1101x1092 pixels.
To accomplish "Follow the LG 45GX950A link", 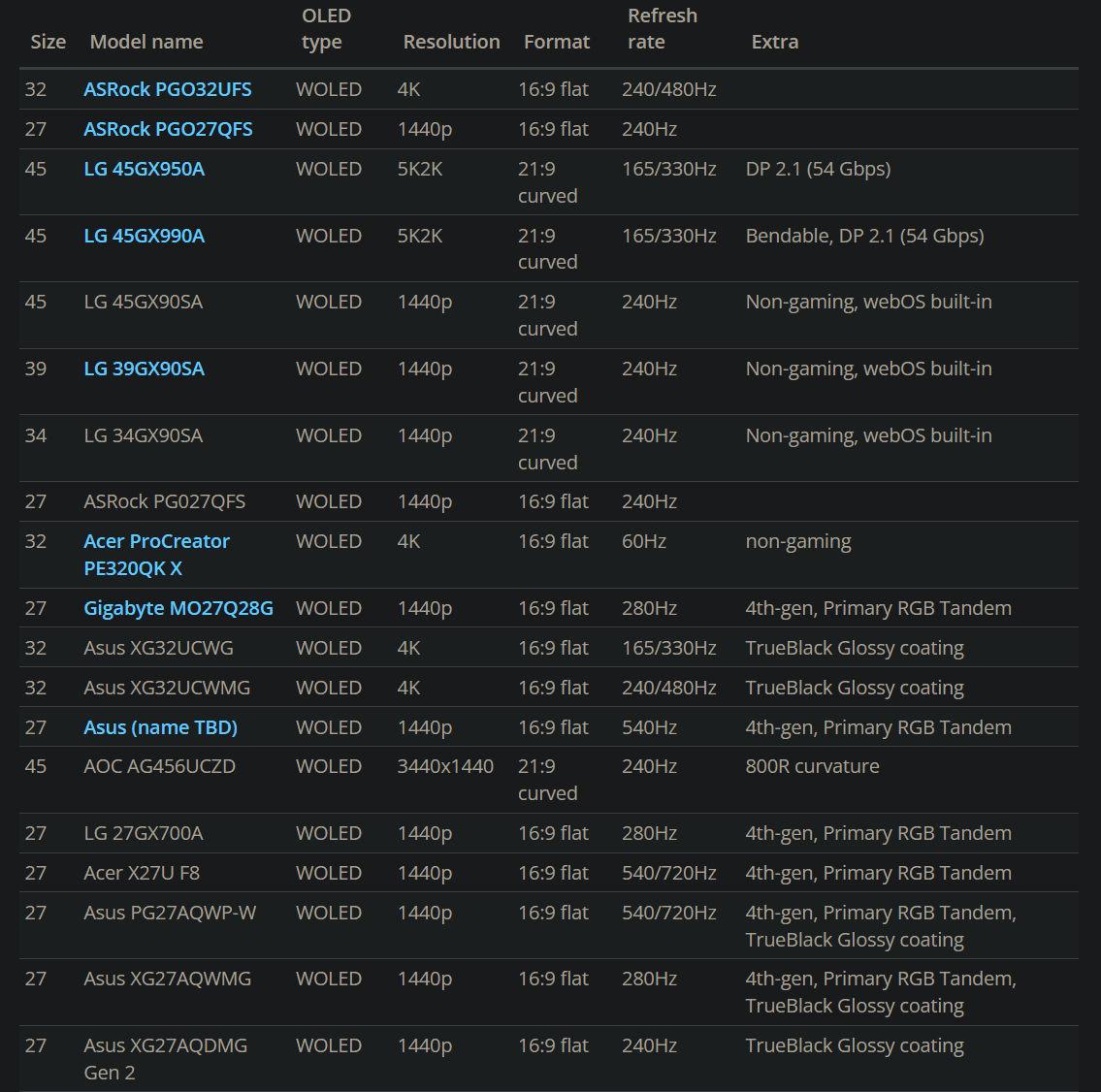I will 144,169.
